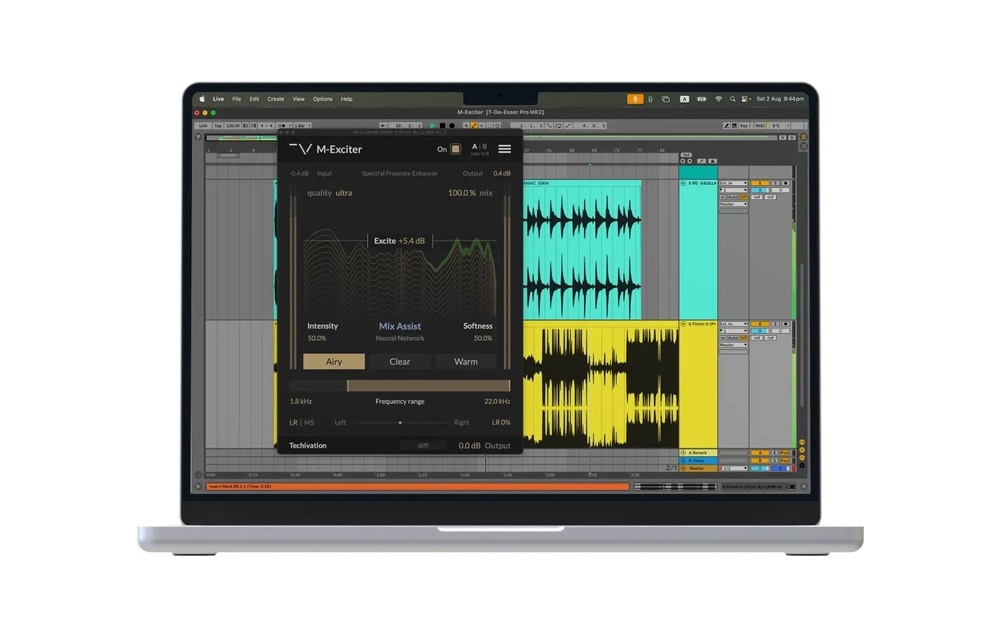Toggle the MIDI map mode button
Screen dimensions: 1000x635
coord(760,126)
